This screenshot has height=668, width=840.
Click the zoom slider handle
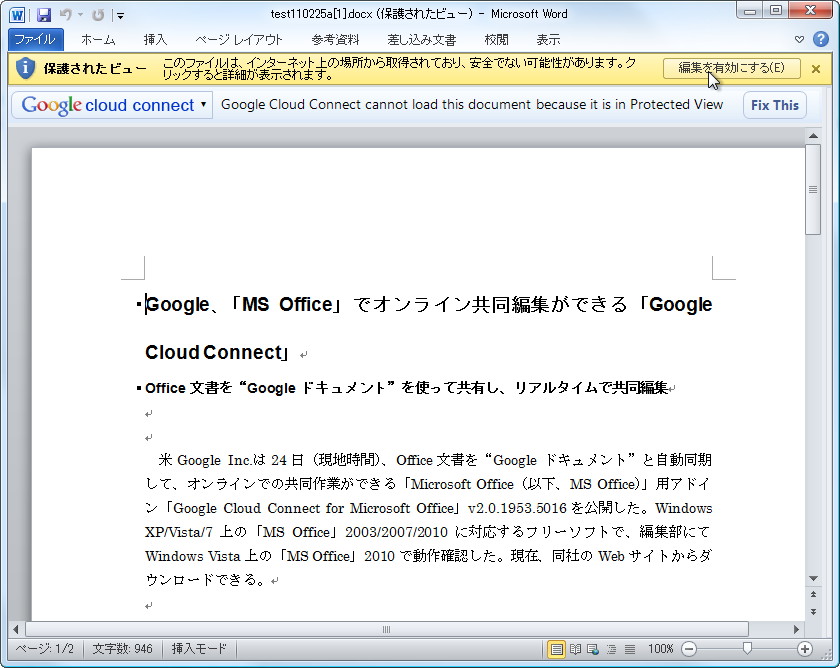click(747, 649)
